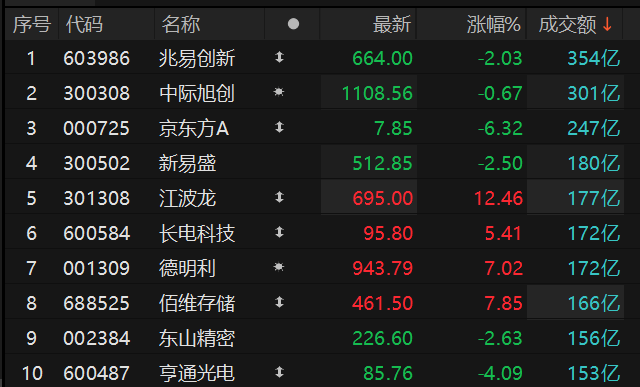Screen dimensions: 640x387
Task: Click stock code 000725
Action: [x=97, y=129]
